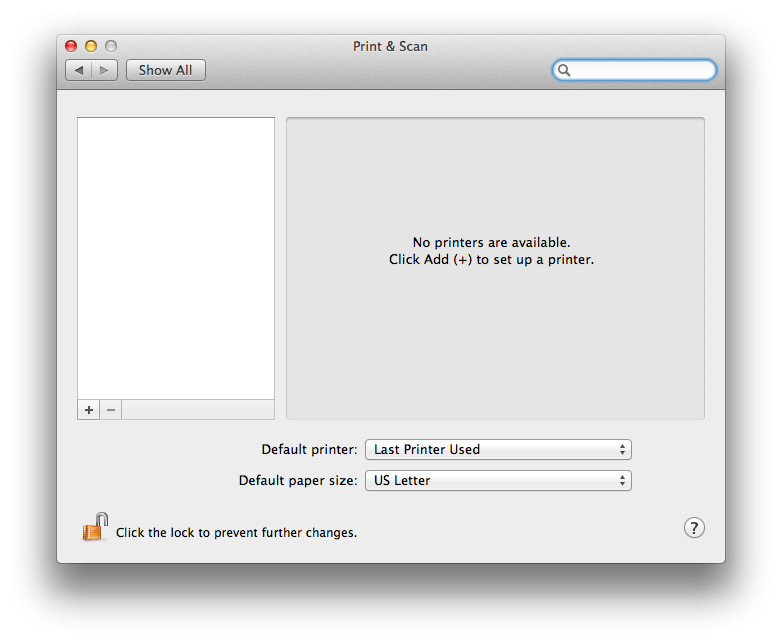The image size is (782, 642).
Task: Click Show All preferences button
Action: (x=166, y=70)
